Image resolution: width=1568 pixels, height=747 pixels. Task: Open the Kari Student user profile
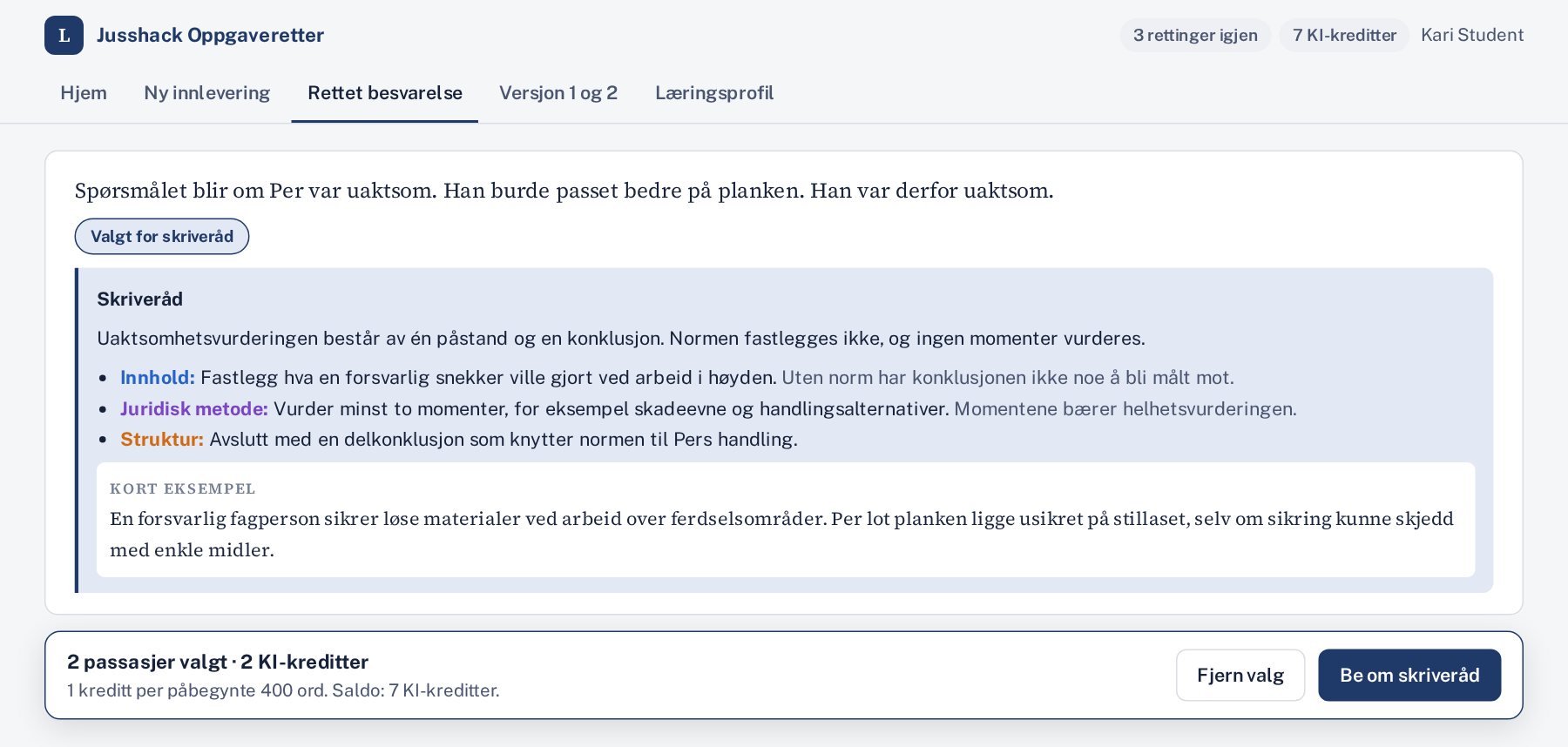1472,35
